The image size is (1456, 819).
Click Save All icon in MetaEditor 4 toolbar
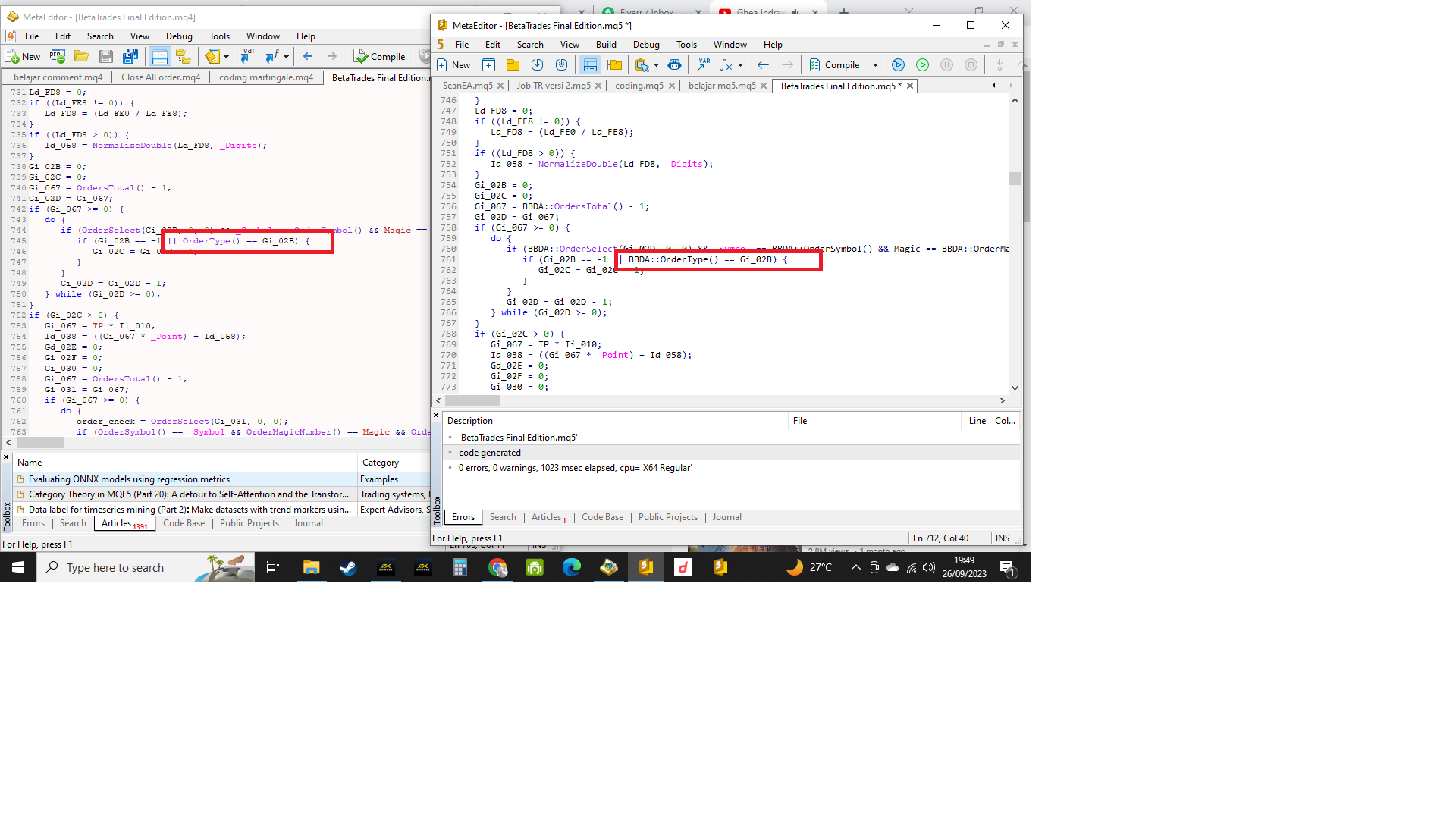pos(130,57)
